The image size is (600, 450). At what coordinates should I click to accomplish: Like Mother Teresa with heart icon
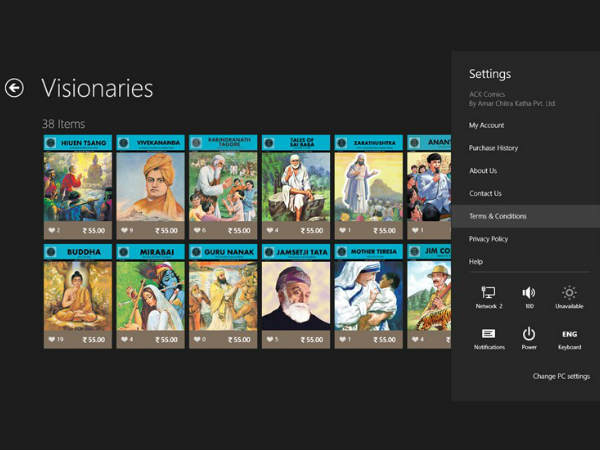tap(342, 339)
